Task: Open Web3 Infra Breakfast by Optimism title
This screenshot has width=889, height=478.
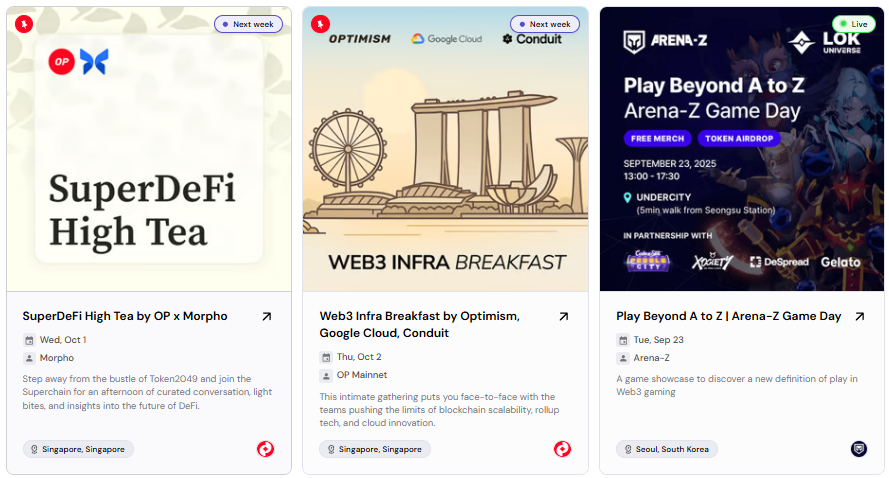Action: (420, 324)
